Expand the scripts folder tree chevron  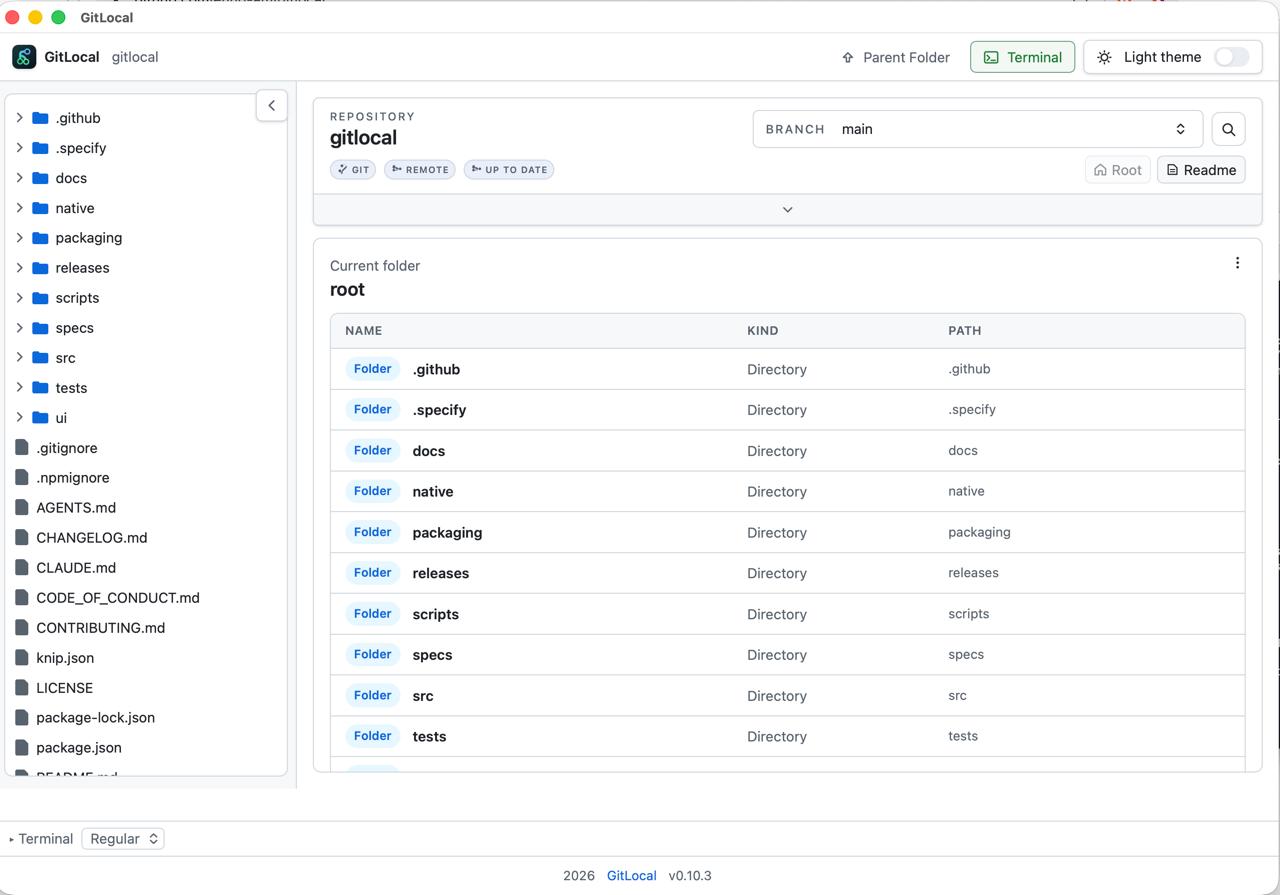point(19,298)
